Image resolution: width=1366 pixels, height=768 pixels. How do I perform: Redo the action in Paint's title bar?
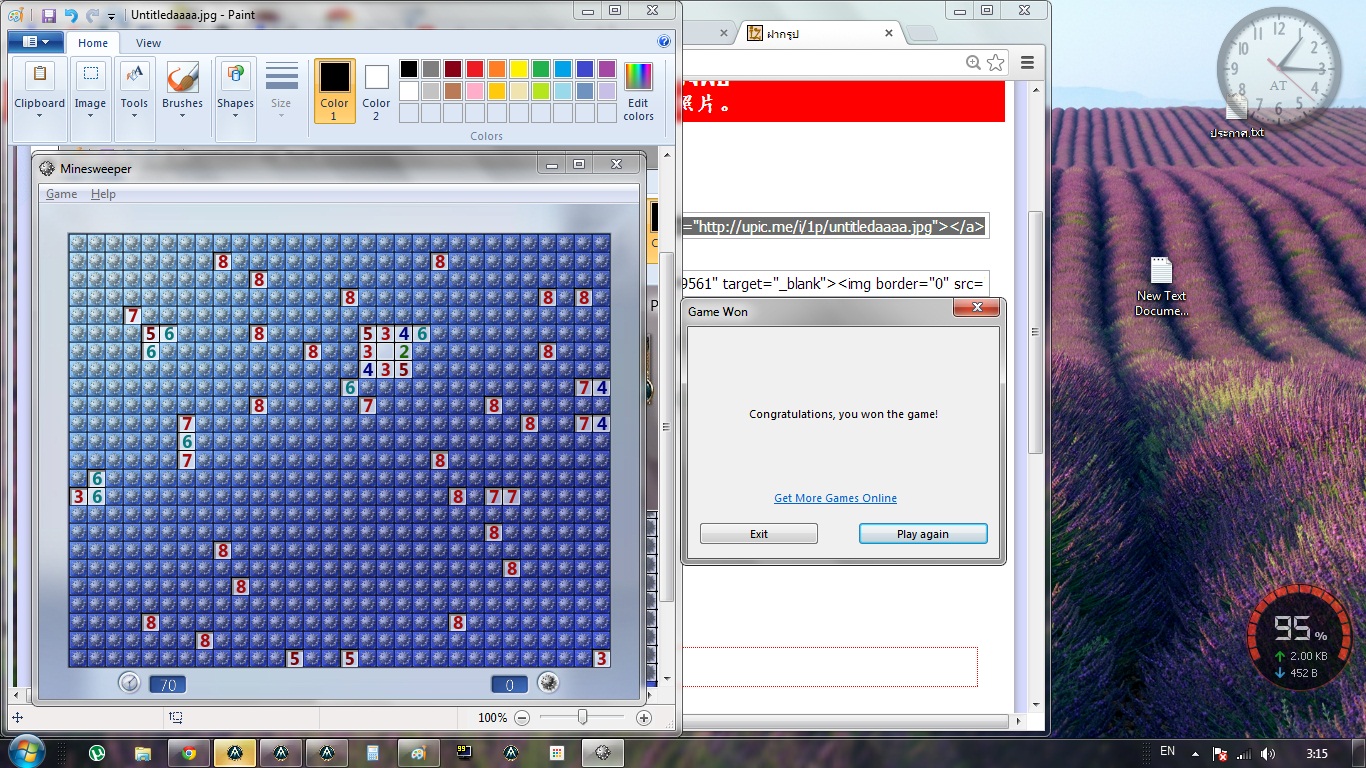point(92,16)
